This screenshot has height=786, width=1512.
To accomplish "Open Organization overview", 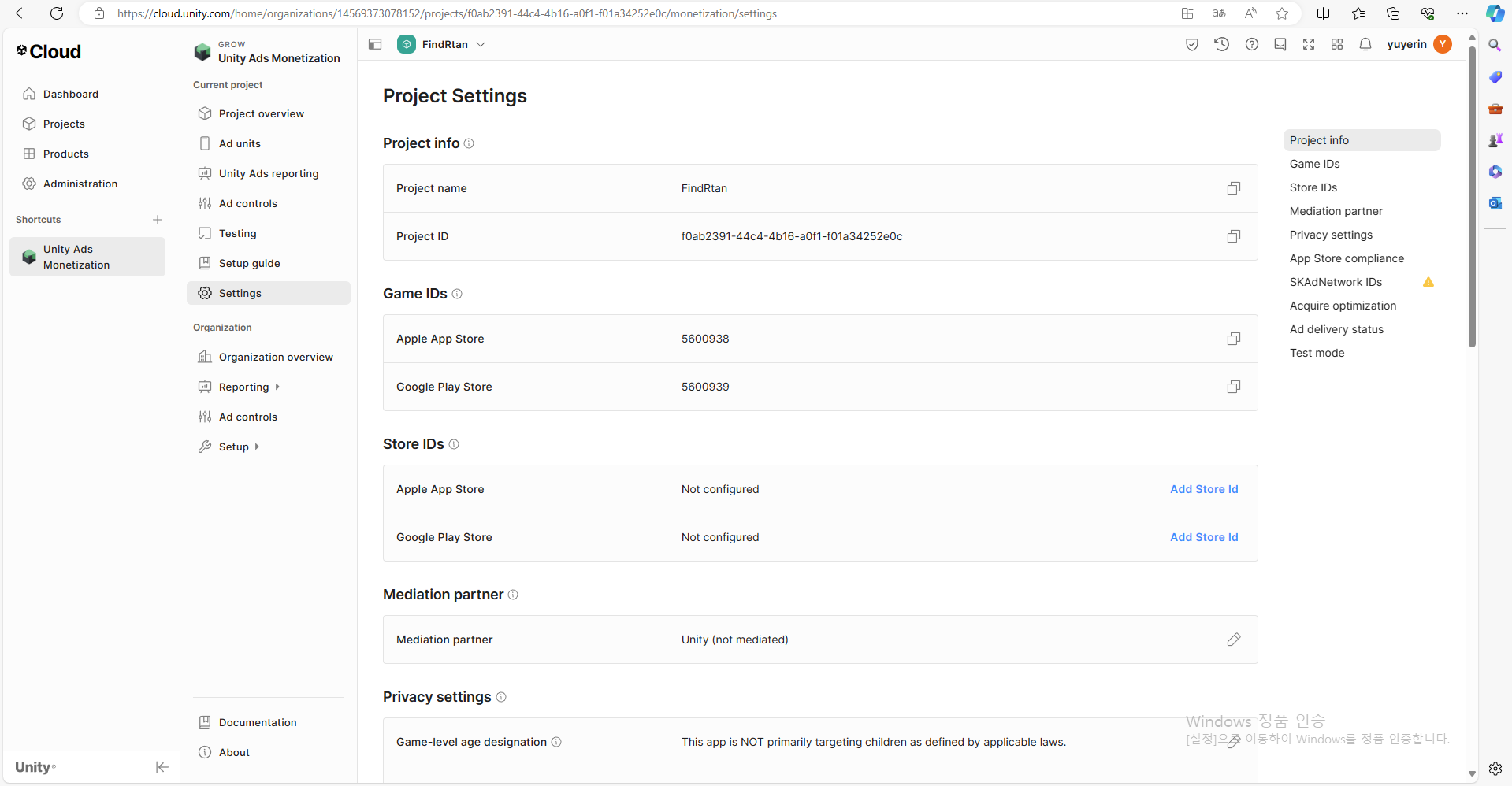I will (269, 357).
